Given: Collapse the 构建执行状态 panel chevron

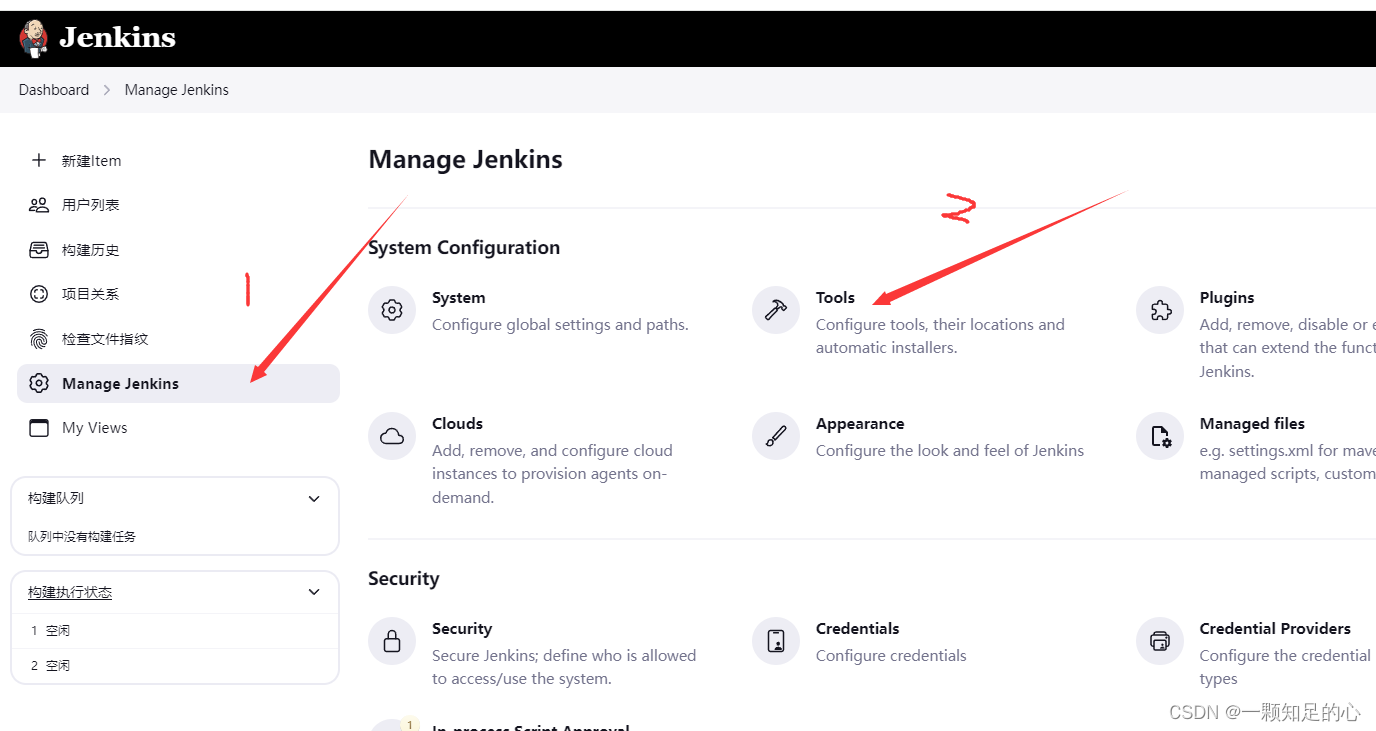Looking at the screenshot, I should point(314,592).
